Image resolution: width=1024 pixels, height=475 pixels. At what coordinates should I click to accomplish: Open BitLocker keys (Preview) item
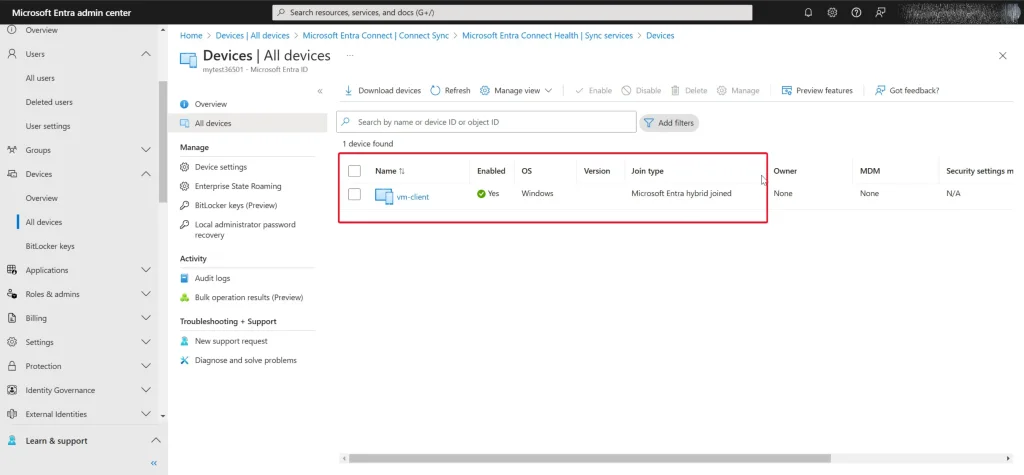click(x=236, y=205)
